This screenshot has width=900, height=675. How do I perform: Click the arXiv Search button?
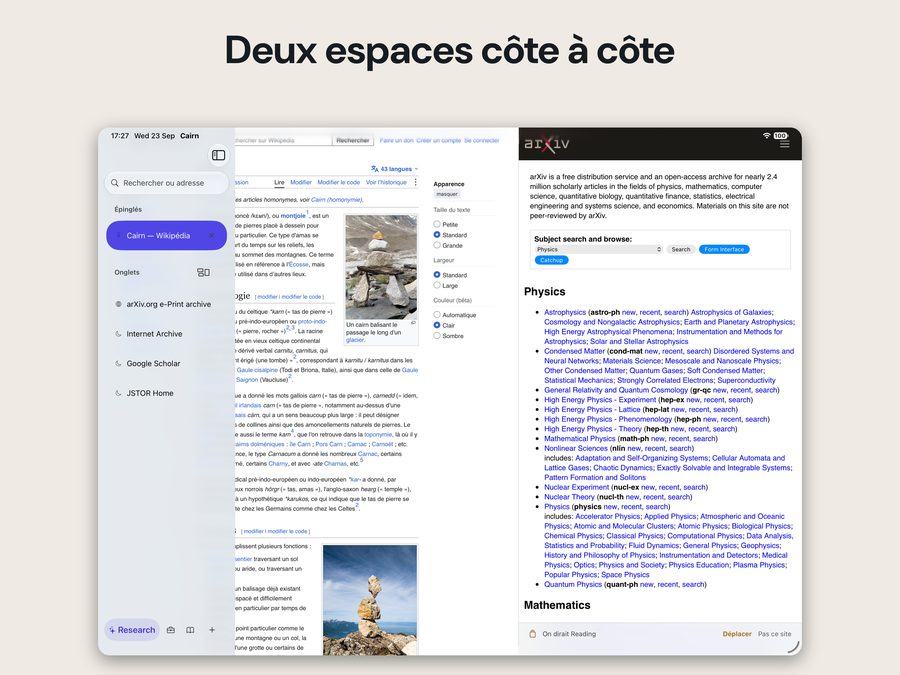(681, 249)
